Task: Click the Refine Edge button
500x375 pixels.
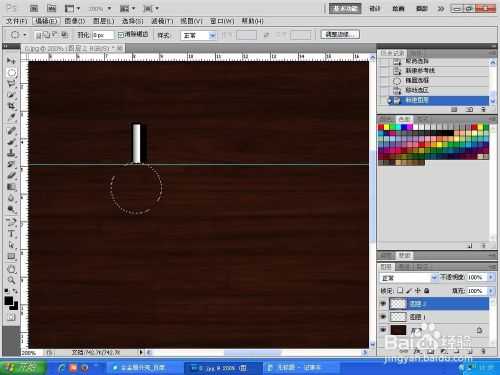Action: [x=340, y=34]
